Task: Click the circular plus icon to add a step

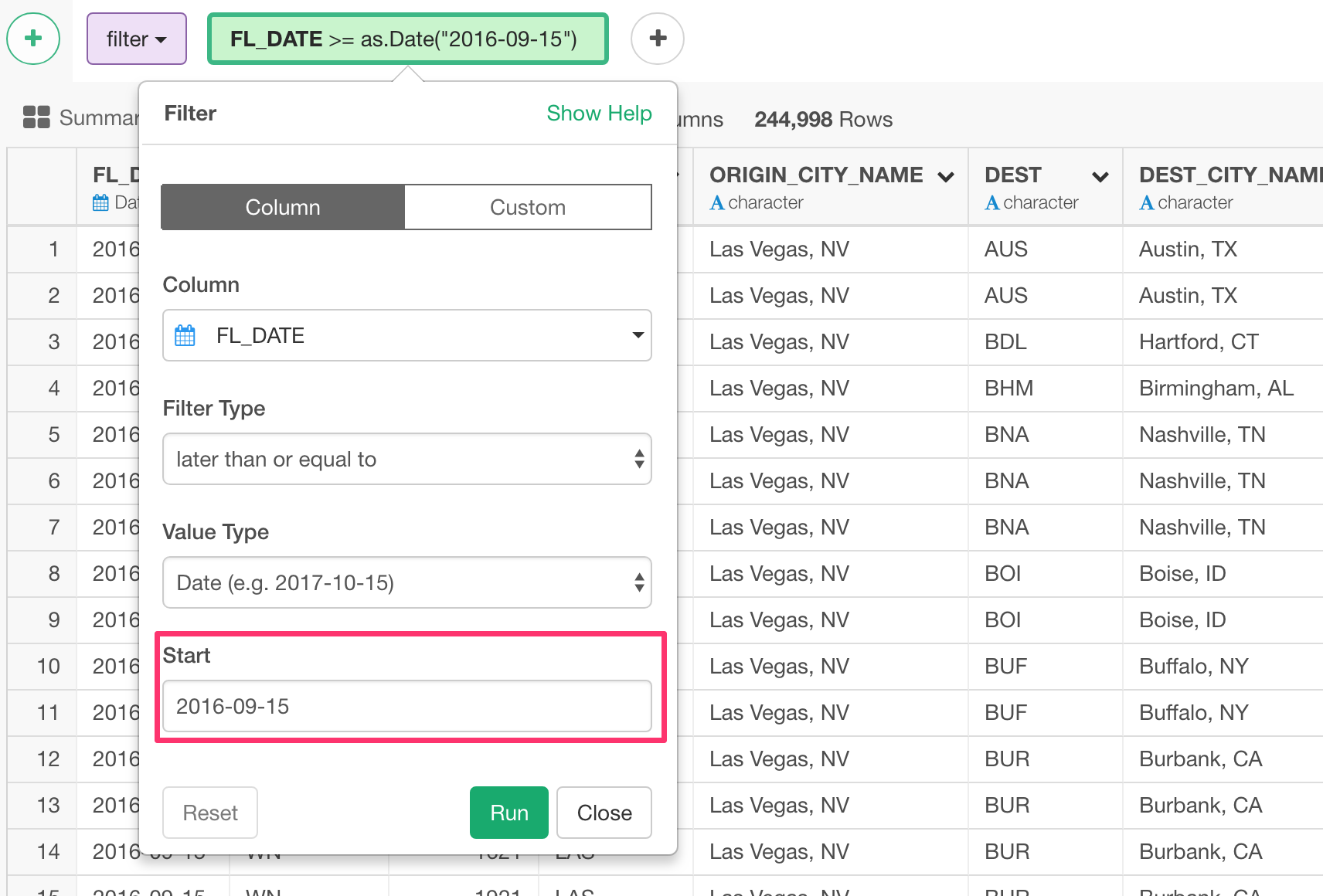Action: 657,38
